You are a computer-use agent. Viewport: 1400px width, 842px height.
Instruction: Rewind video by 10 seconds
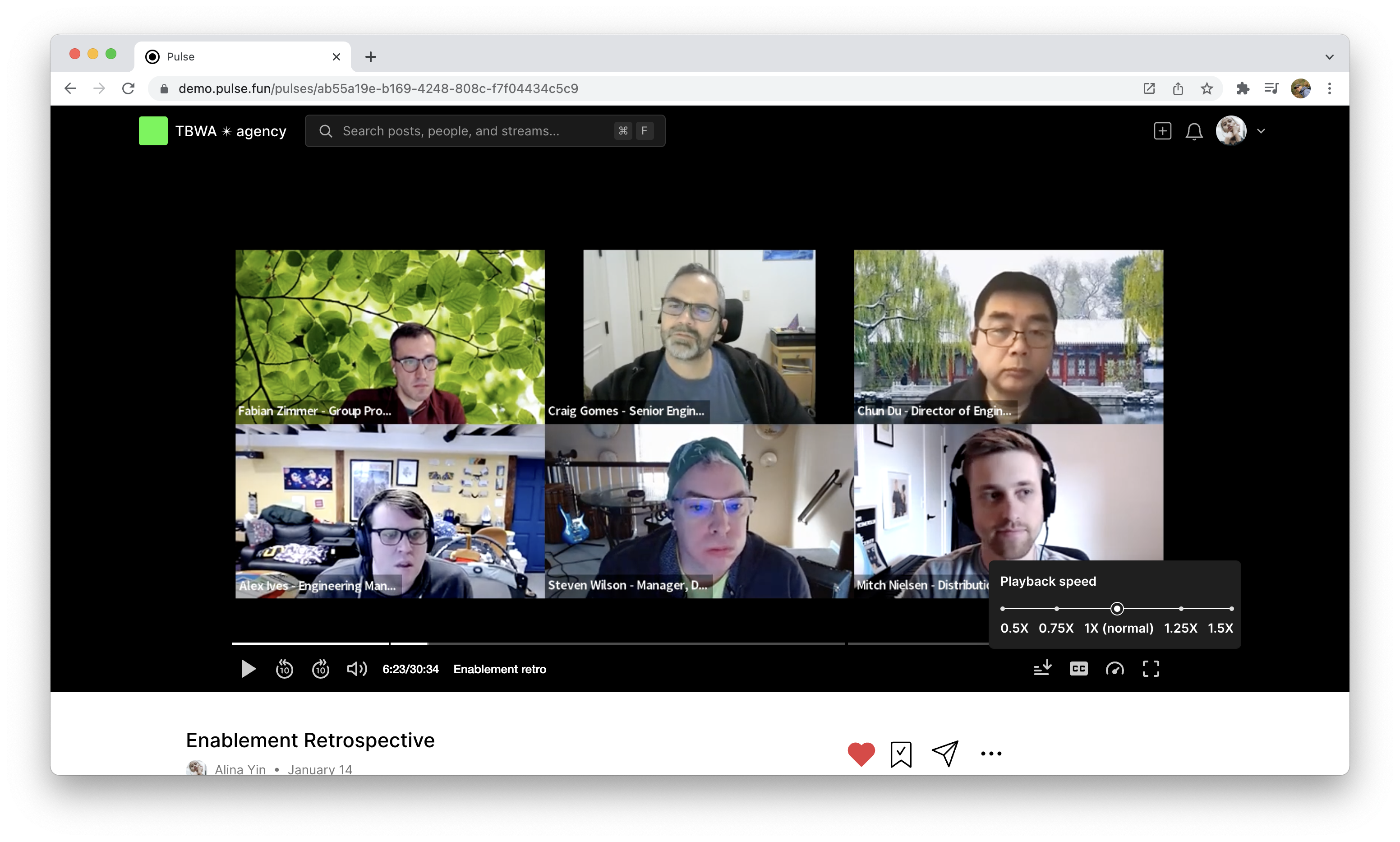[x=284, y=669]
